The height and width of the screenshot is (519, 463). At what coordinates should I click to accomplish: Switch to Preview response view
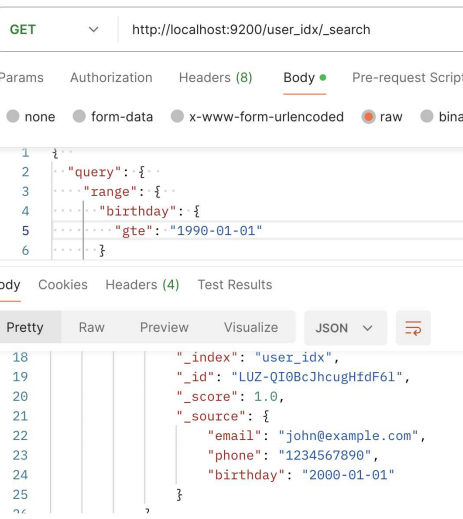coord(164,327)
